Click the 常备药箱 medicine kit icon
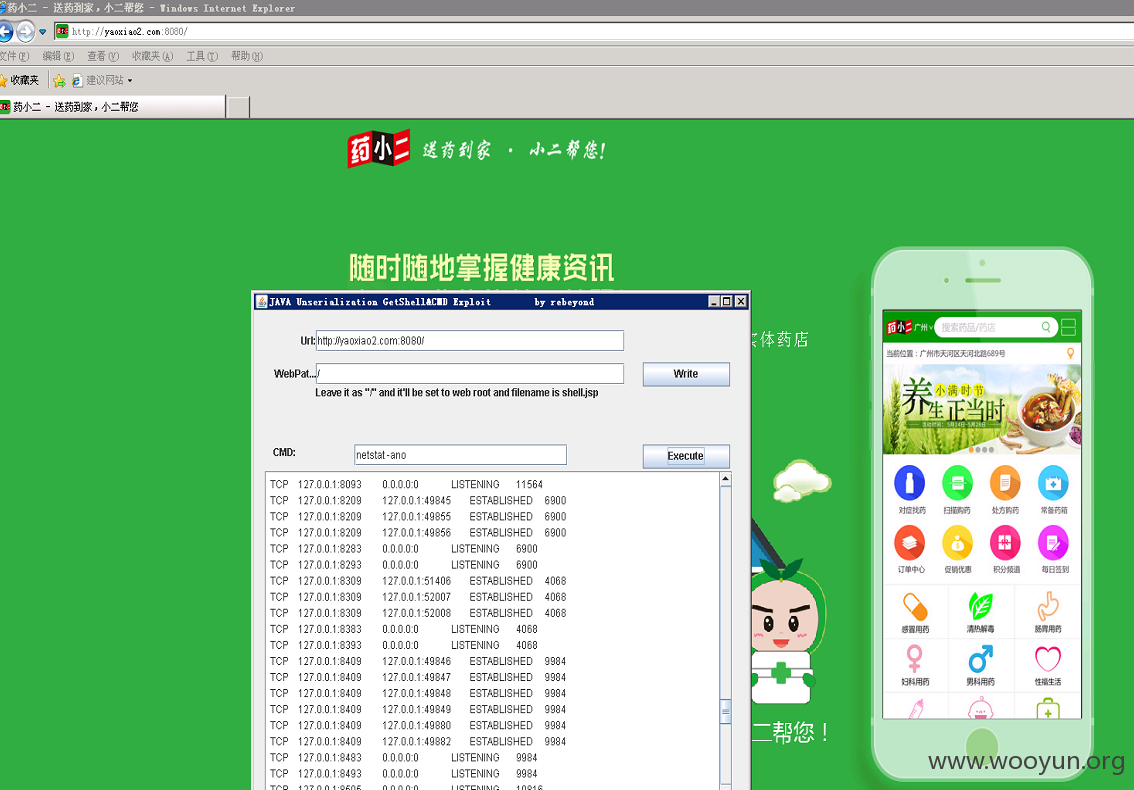 1053,483
